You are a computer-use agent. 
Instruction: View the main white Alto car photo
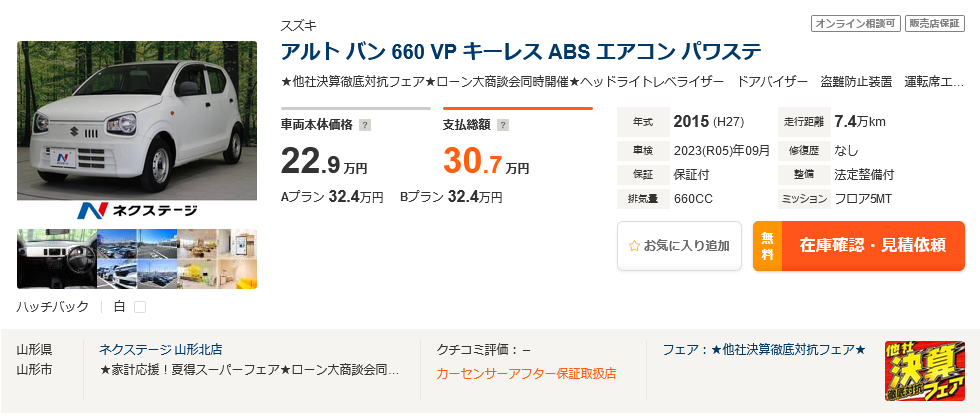click(137, 120)
